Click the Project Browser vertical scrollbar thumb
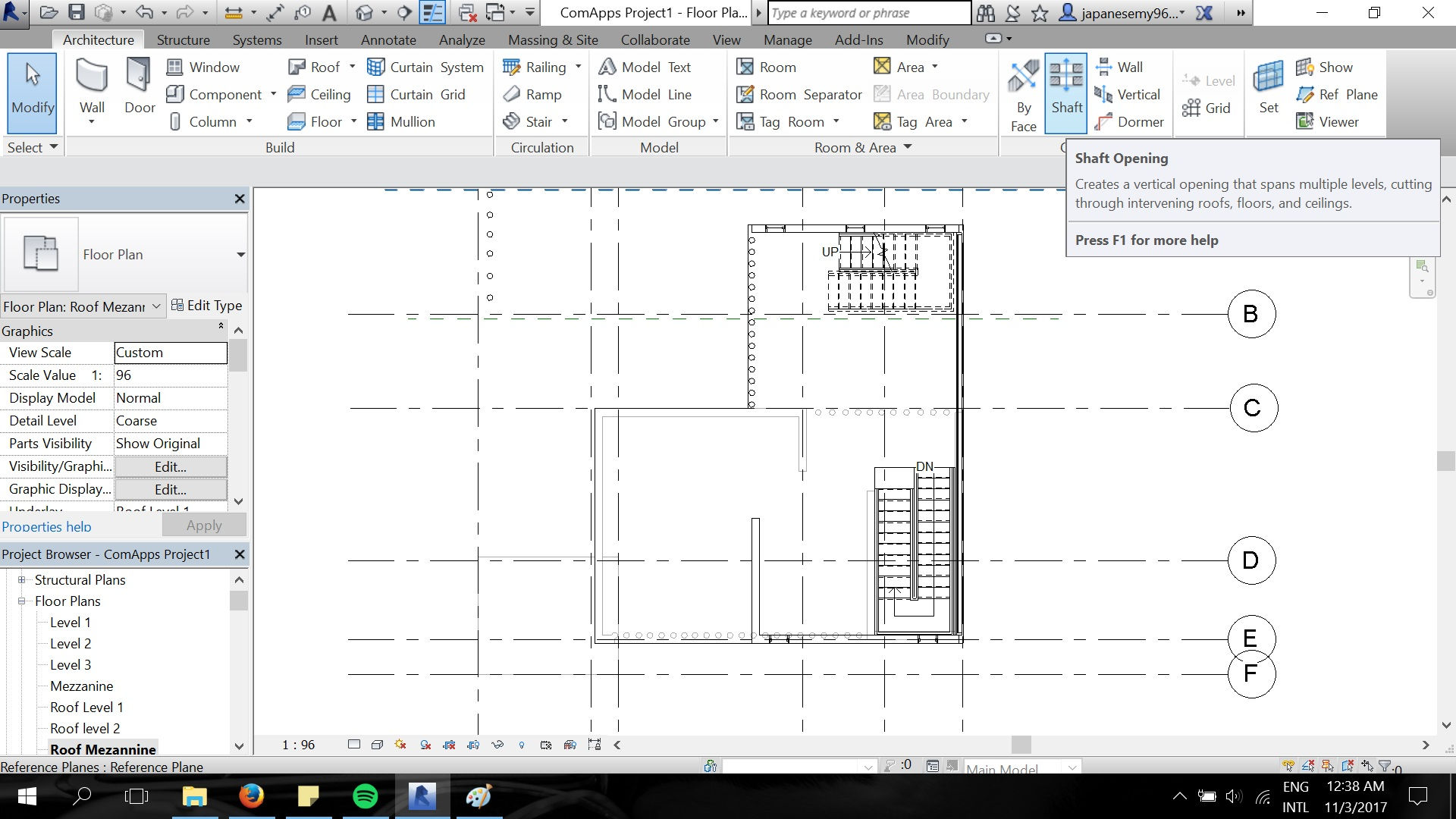This screenshot has height=819, width=1456. (x=238, y=601)
